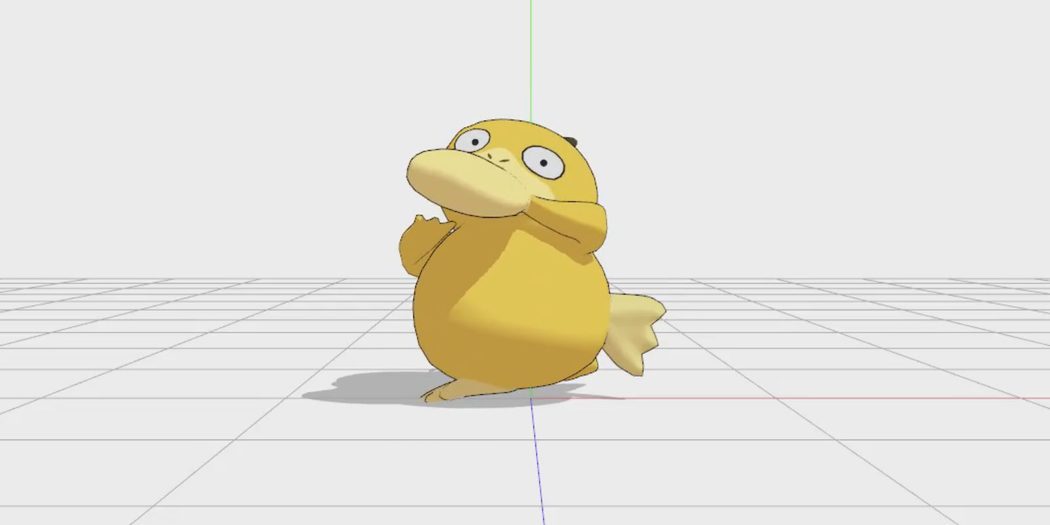Select Psyduck's foot on the ground
This screenshot has width=1050, height=525.
coord(450,391)
